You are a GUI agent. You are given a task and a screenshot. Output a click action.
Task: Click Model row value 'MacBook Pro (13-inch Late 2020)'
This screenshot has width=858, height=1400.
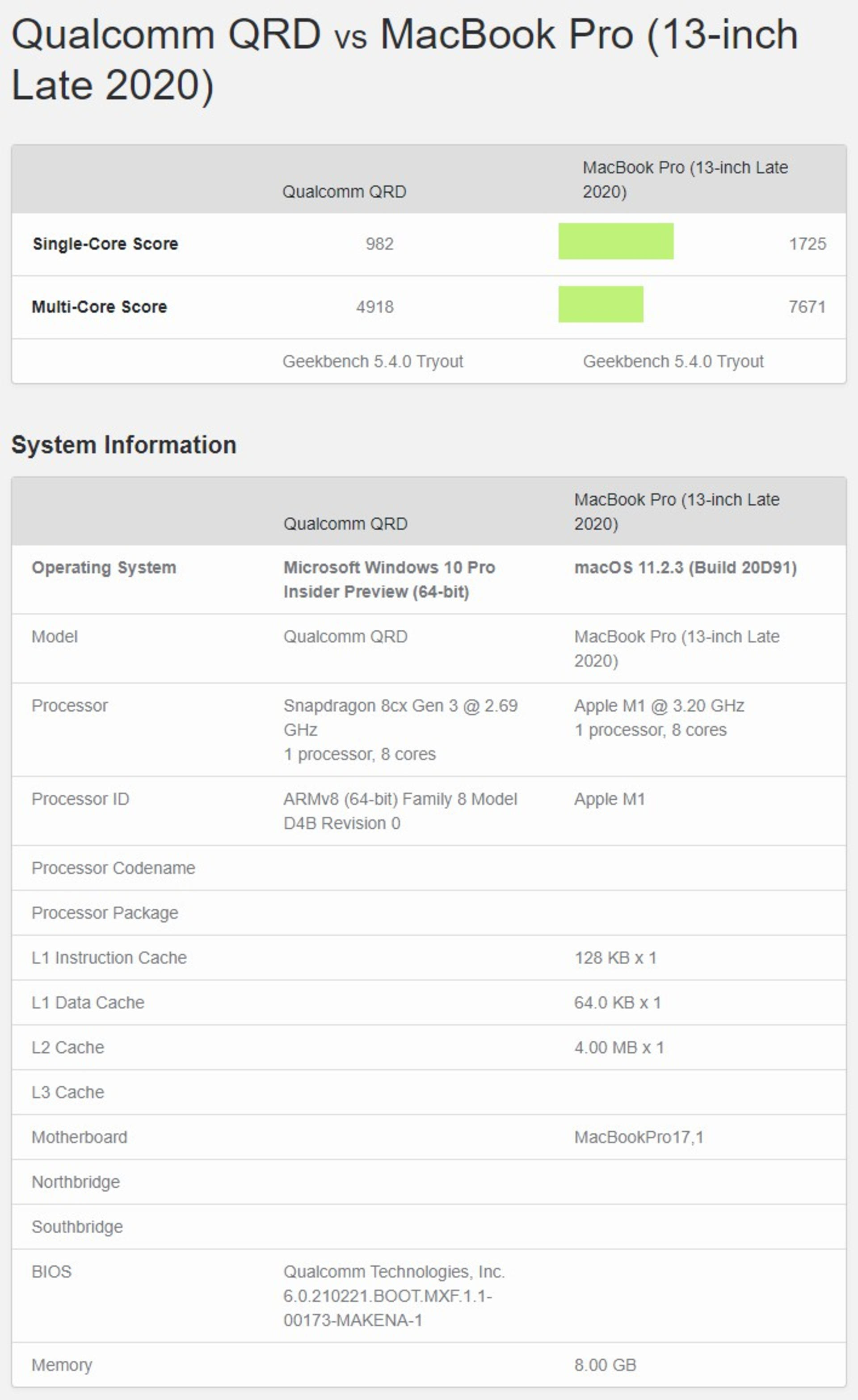pyautogui.click(x=677, y=649)
